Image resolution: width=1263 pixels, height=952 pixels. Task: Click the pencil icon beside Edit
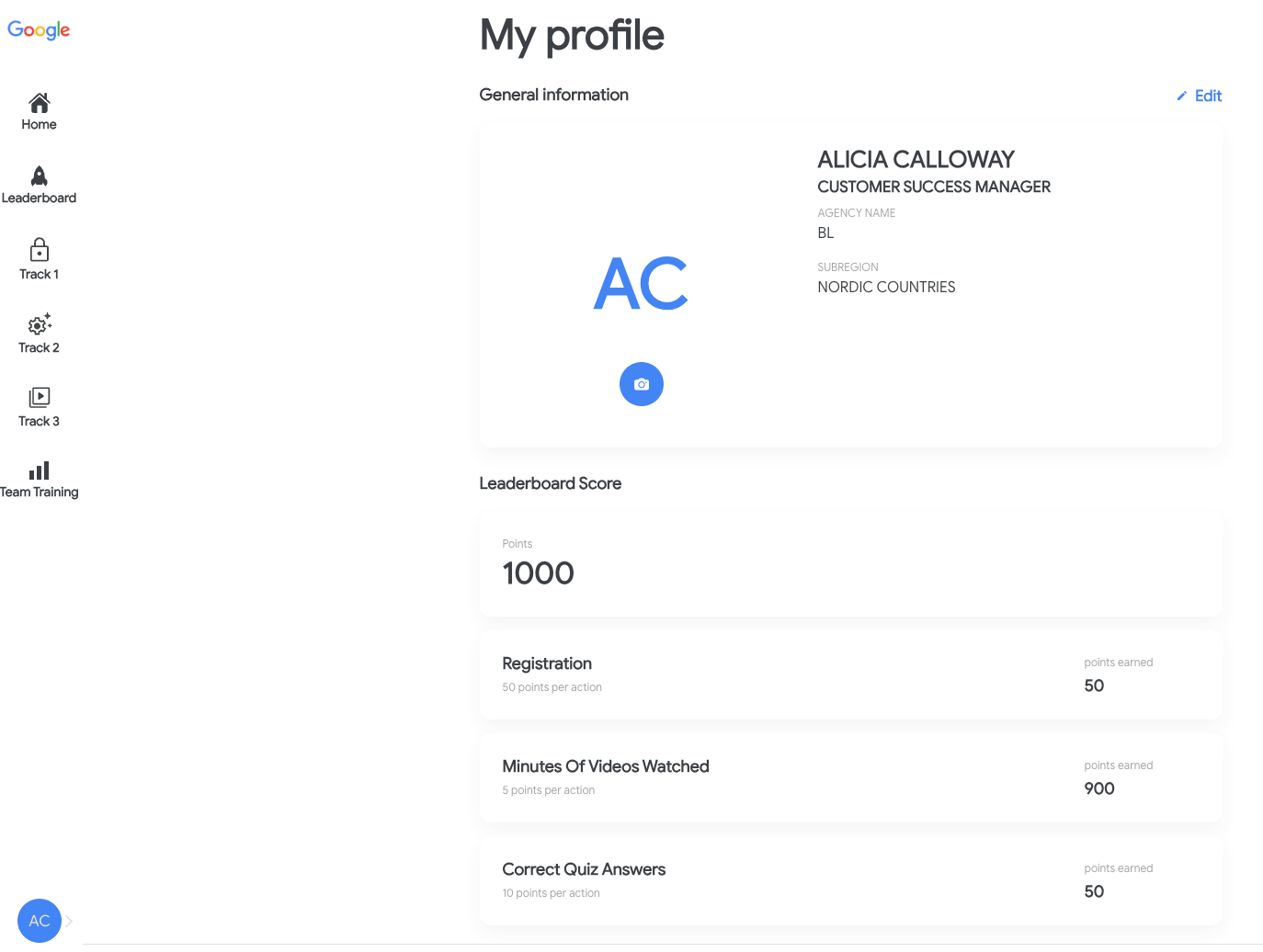1182,96
